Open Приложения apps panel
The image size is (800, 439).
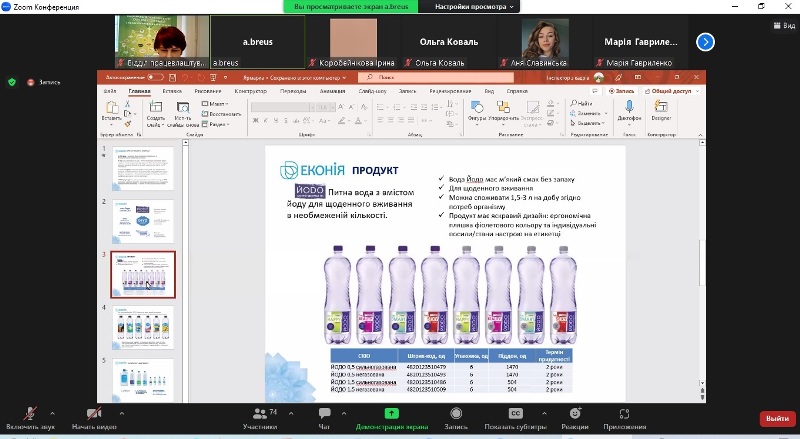point(624,418)
